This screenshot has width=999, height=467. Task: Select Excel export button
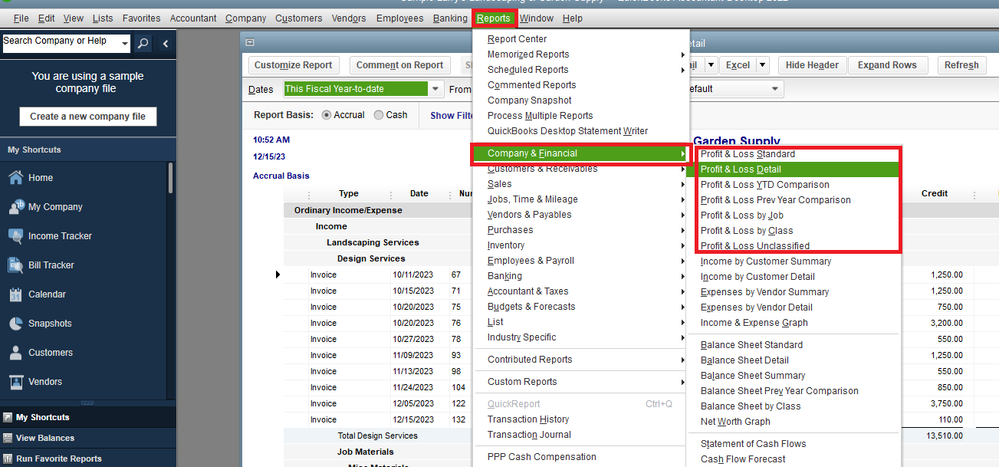(738, 65)
